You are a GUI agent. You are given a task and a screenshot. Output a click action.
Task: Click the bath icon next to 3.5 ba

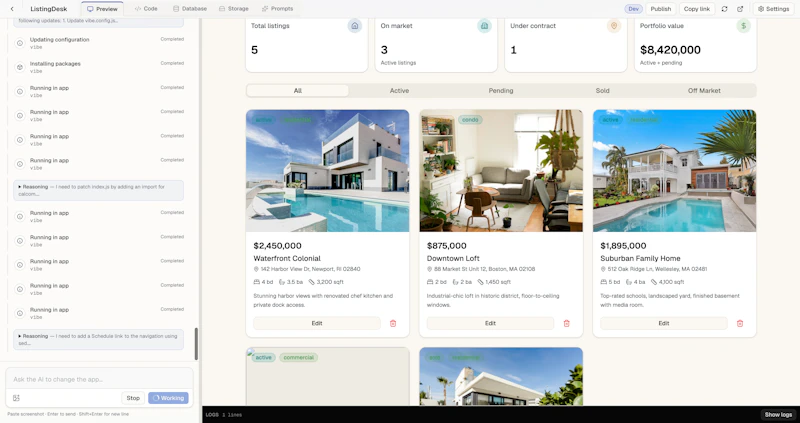(282, 282)
